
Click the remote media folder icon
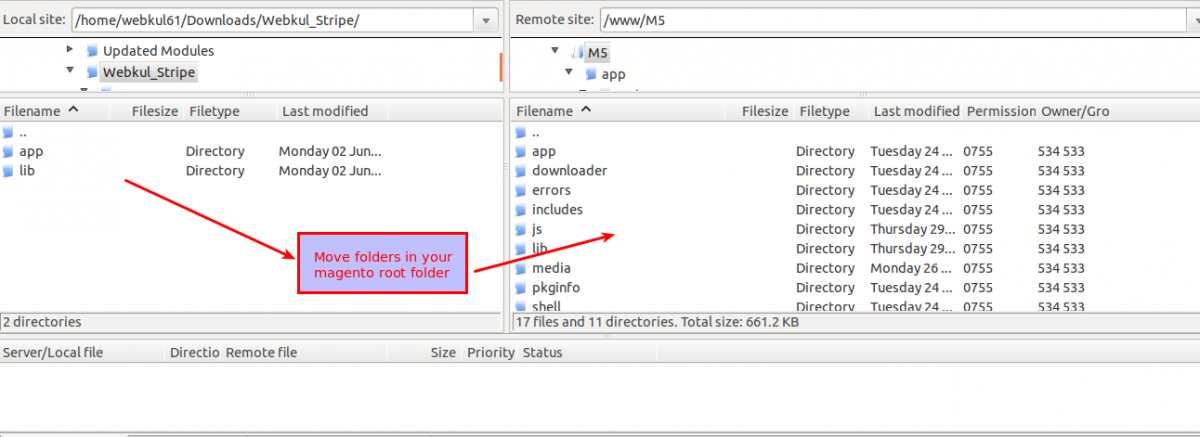point(520,268)
